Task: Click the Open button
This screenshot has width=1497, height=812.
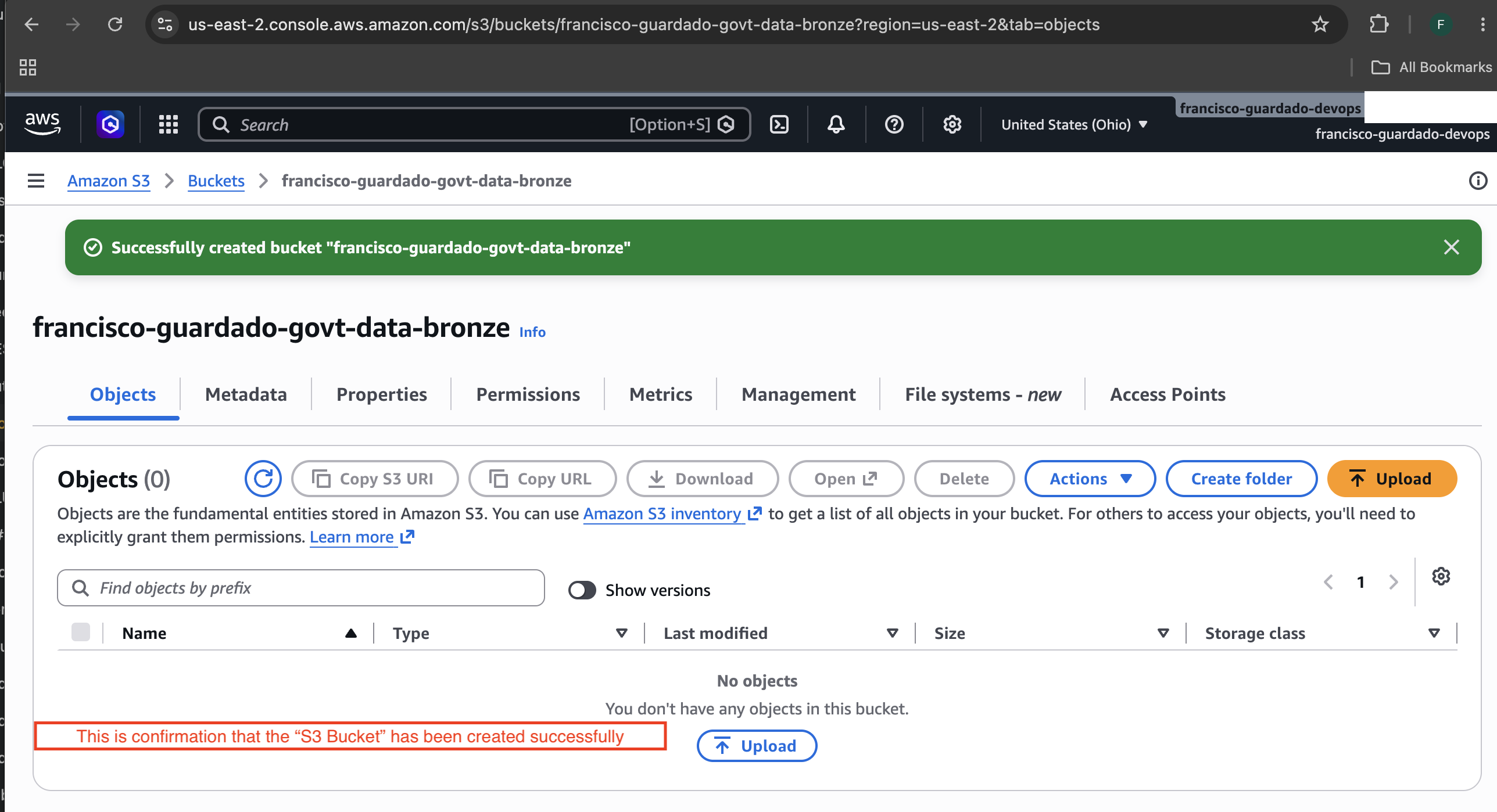Action: click(846, 479)
